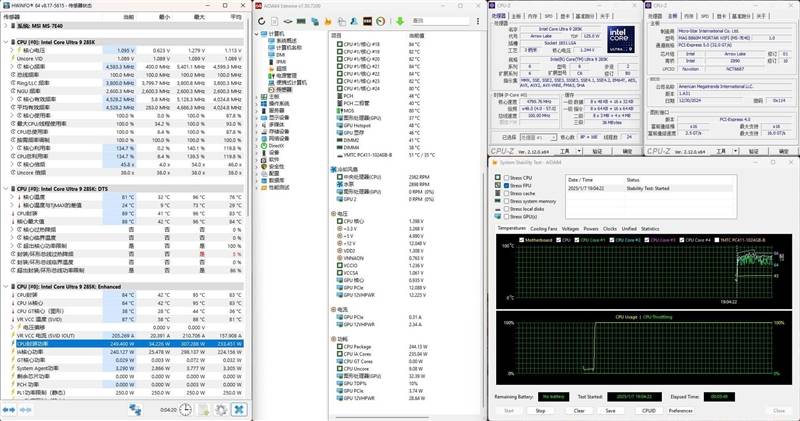Click the Save button in System Stability Test
800x421 pixels.
610,411
